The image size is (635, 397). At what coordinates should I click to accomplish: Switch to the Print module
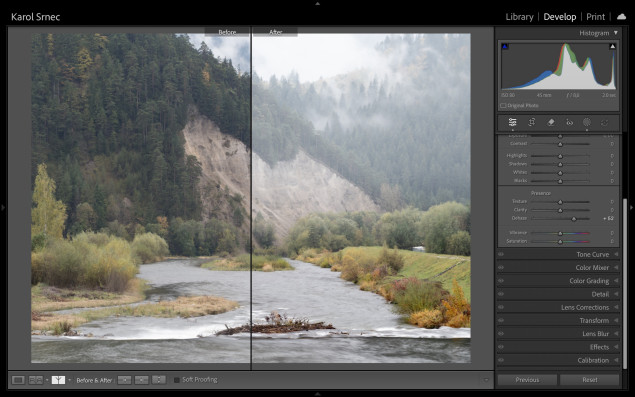(x=595, y=17)
